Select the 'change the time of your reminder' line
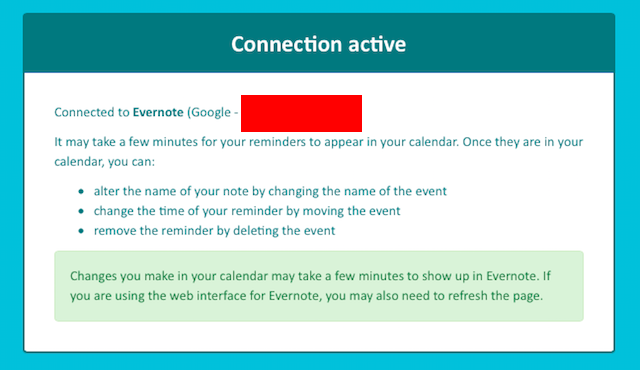Image resolution: width=640 pixels, height=370 pixels. (247, 211)
